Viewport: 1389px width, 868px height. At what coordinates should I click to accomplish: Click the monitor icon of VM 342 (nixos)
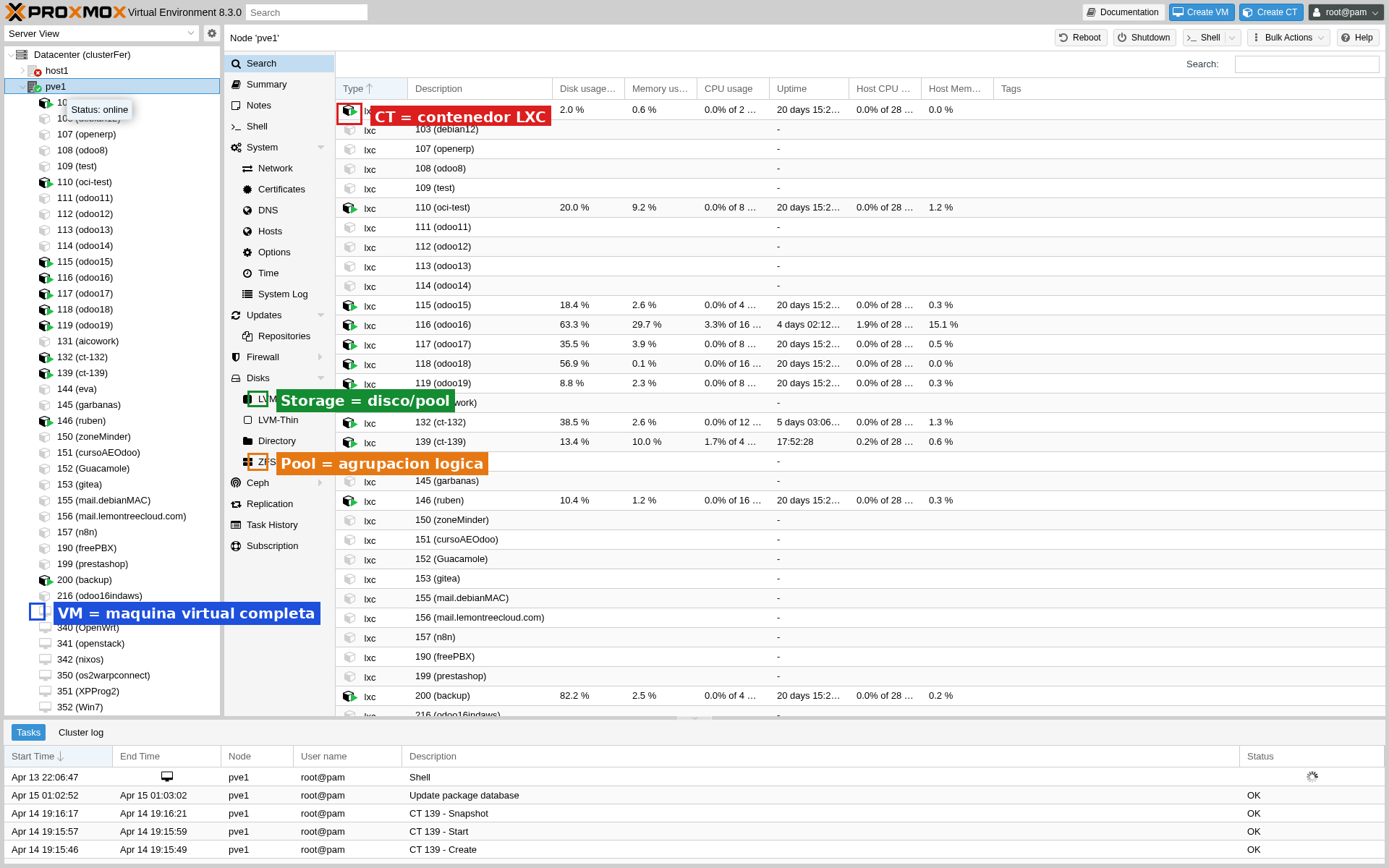click(x=45, y=660)
